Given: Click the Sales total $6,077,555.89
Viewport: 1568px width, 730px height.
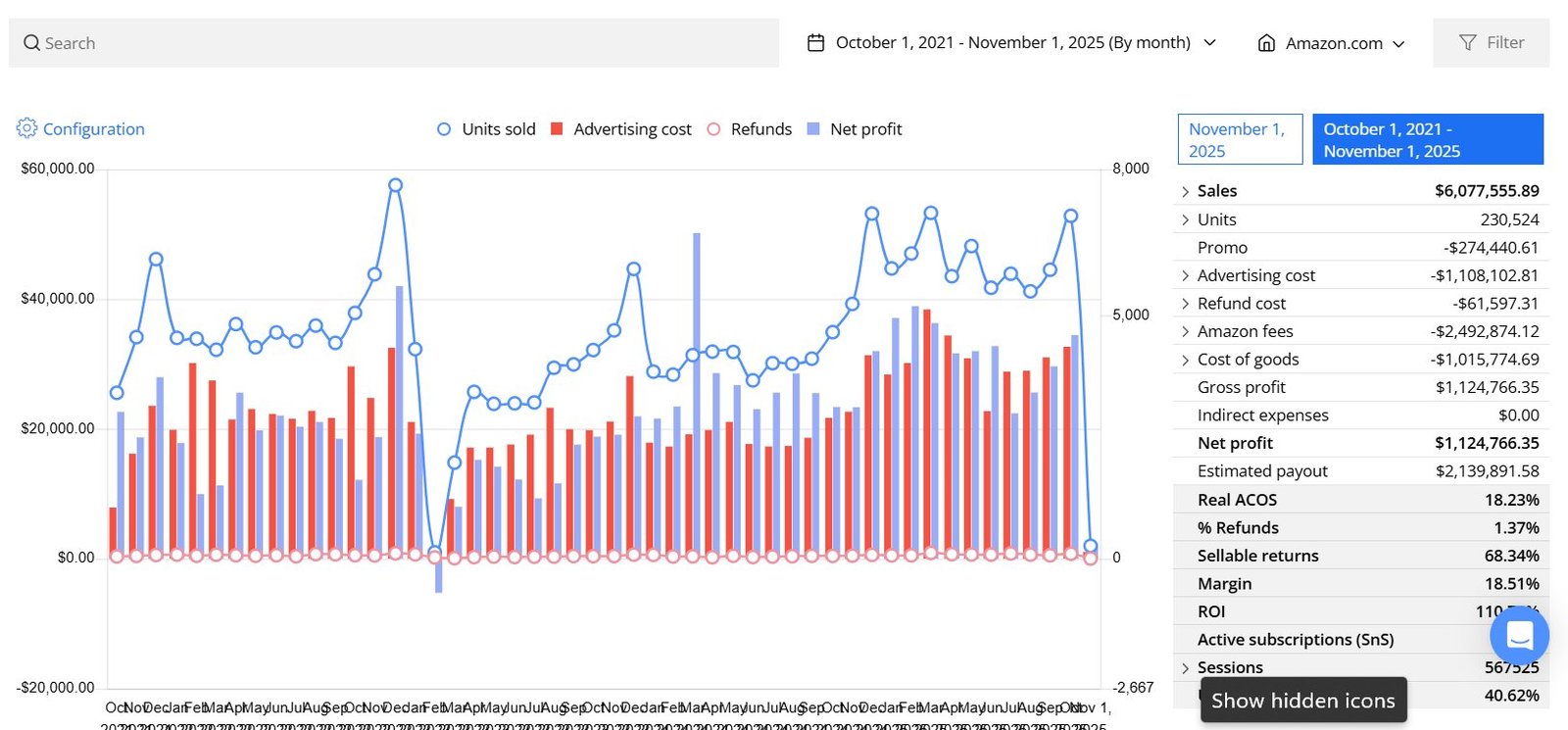Looking at the screenshot, I should 1487,191.
